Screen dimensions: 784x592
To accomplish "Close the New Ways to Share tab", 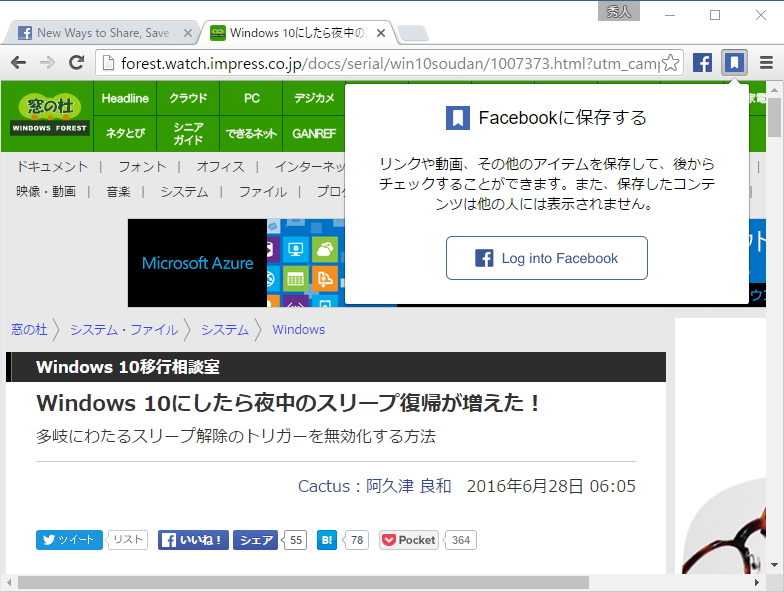I will pyautogui.click(x=188, y=33).
